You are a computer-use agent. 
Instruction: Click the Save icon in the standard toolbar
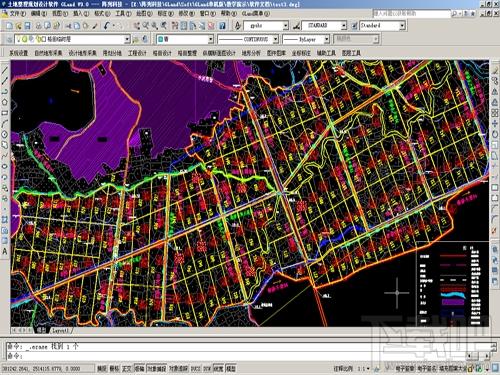click(28, 26)
